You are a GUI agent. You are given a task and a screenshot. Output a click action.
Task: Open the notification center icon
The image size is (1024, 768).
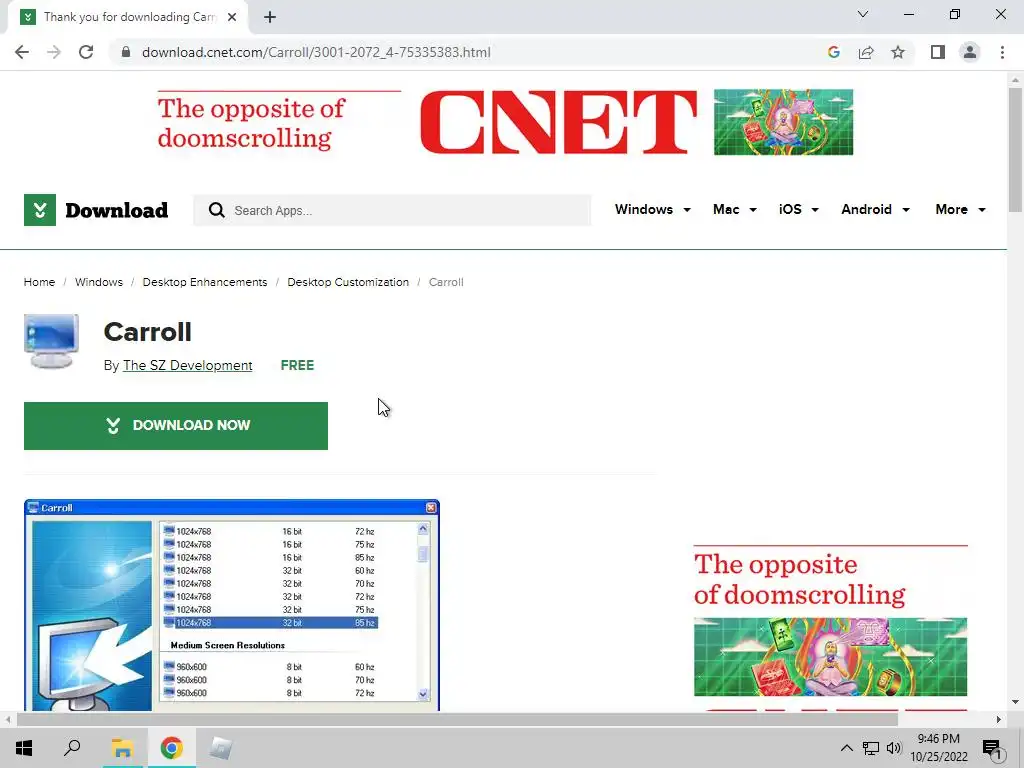pyautogui.click(x=992, y=748)
